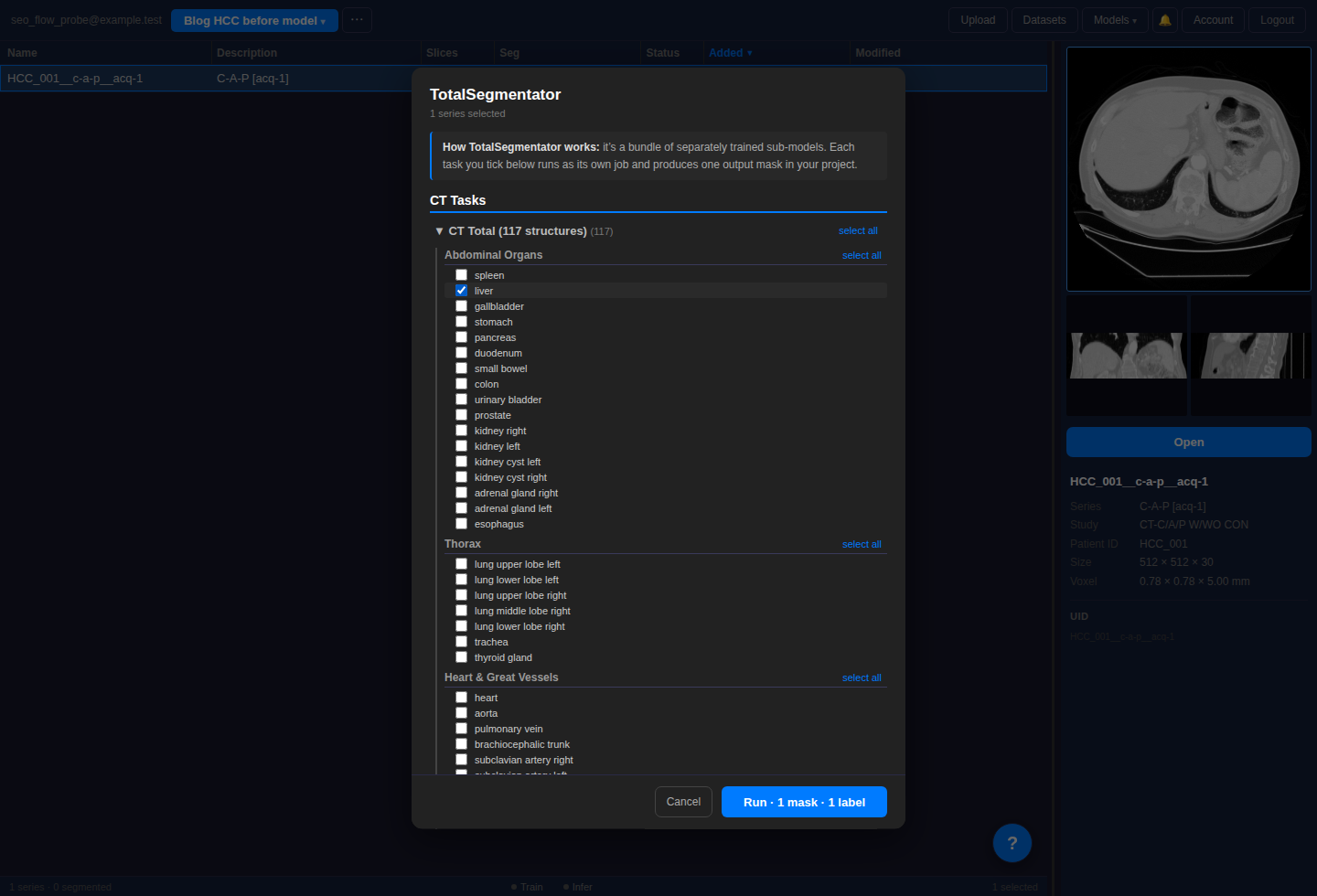Click the lung lower lobe left label
The height and width of the screenshot is (896, 1317).
516,580
